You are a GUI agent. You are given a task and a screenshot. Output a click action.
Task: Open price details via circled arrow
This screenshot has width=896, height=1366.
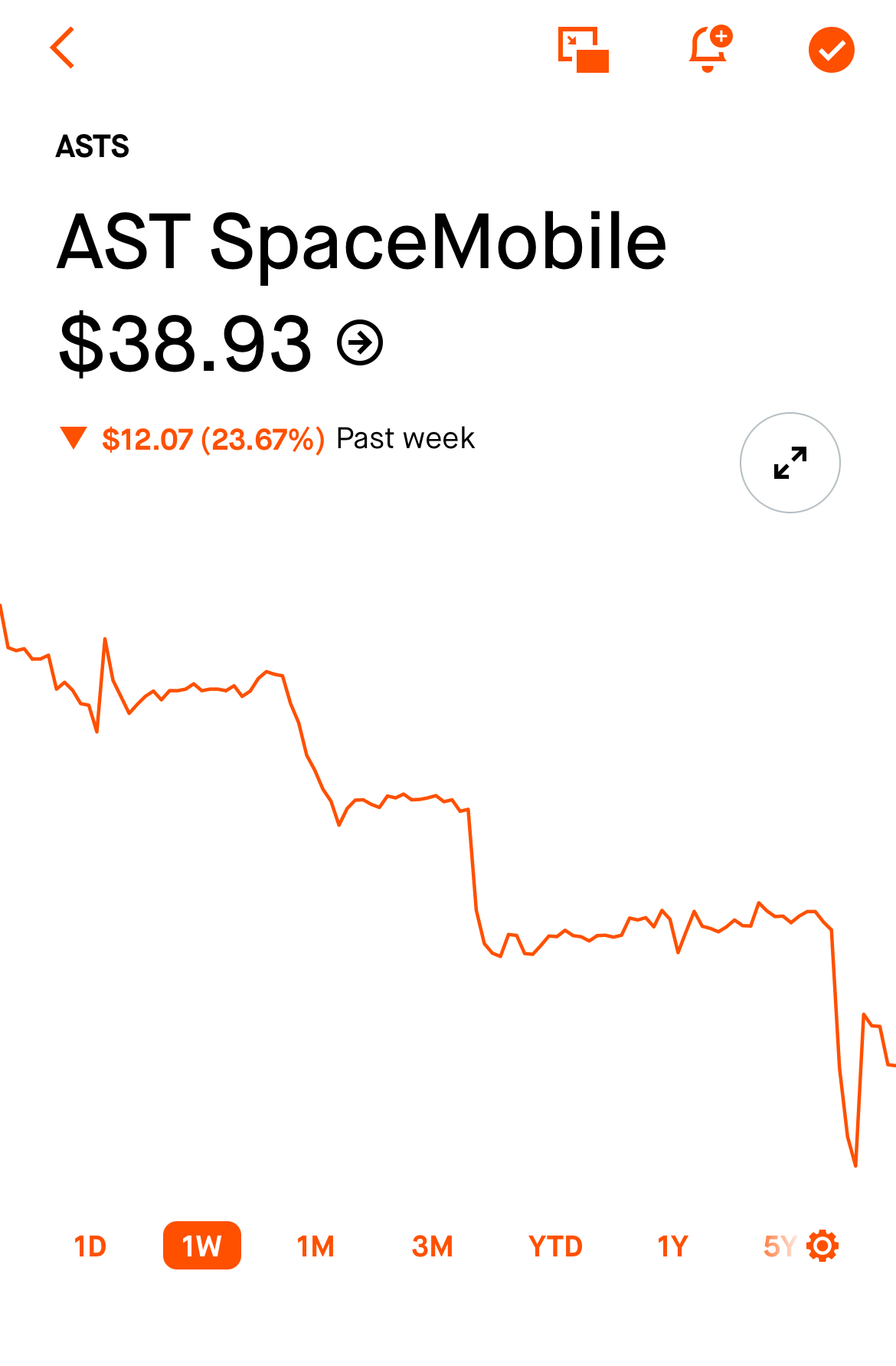click(360, 342)
